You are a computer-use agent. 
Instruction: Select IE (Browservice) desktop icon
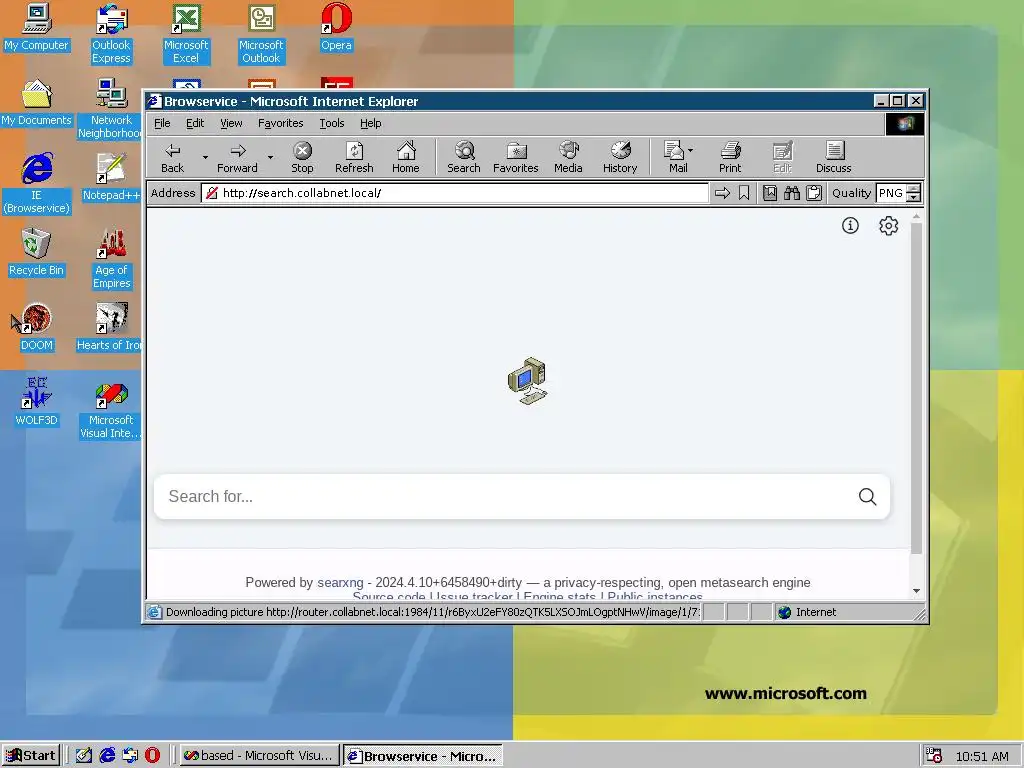tap(36, 184)
